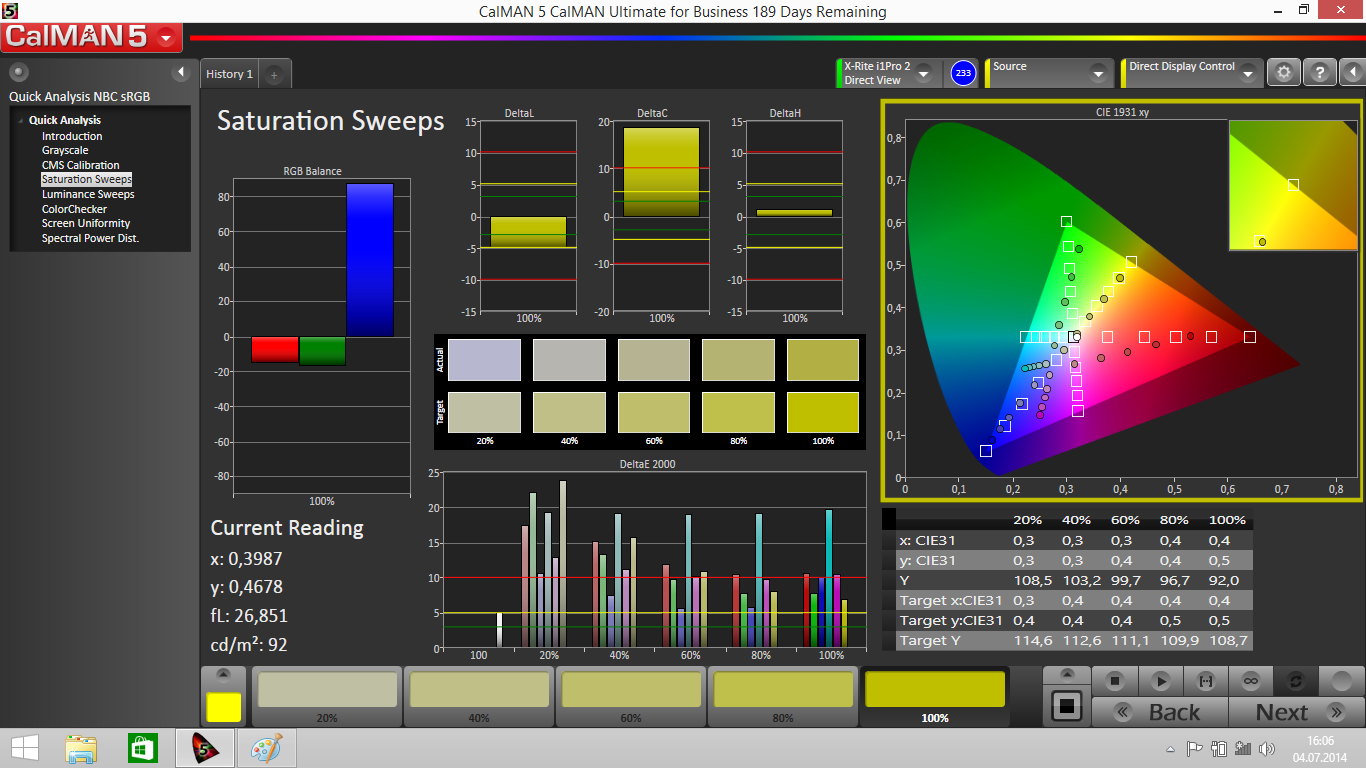Switch to the History 1 tab
The height and width of the screenshot is (768, 1366).
tap(229, 74)
